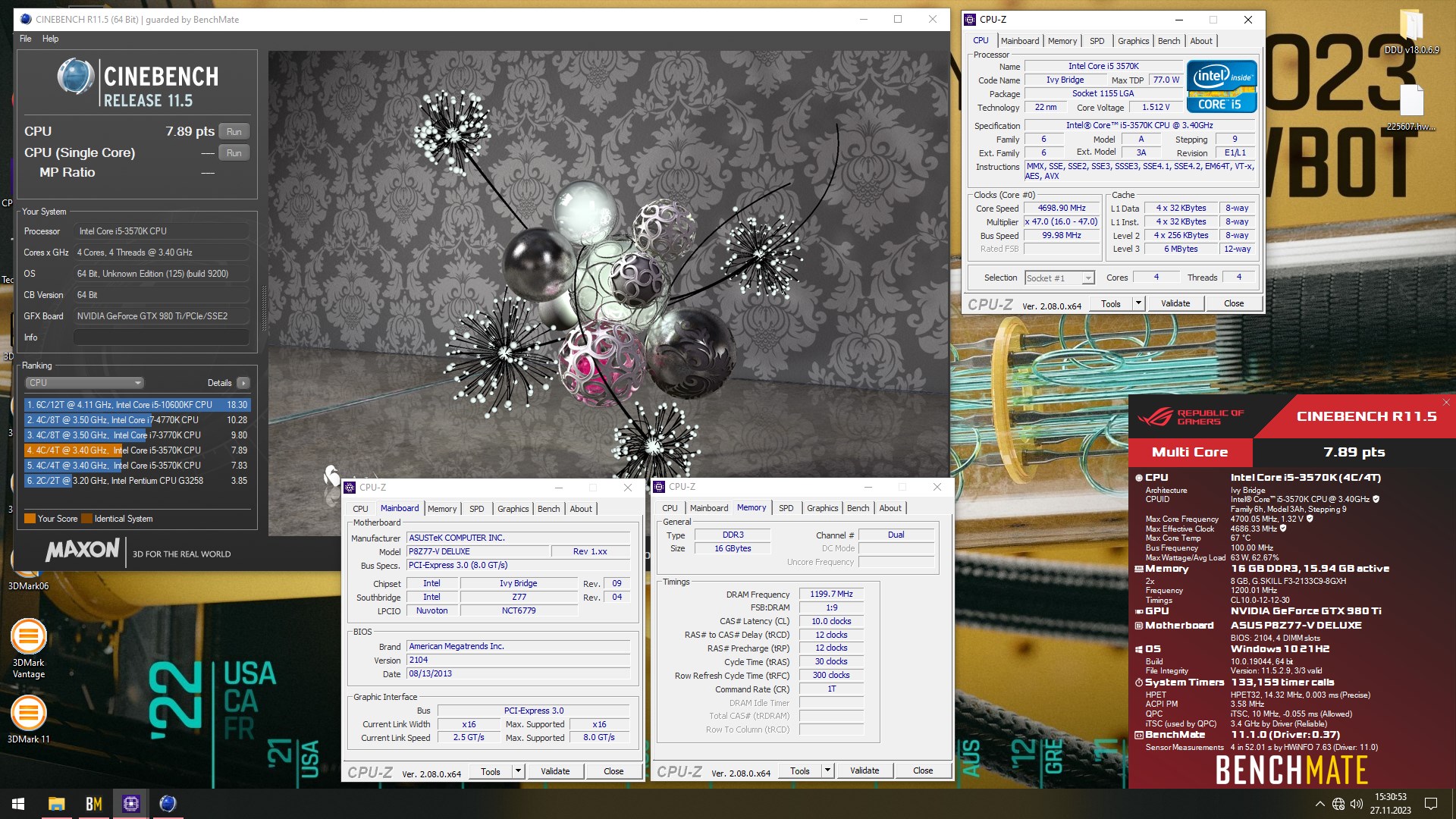This screenshot has height=819, width=1456.
Task: Show hidden system tray icons
Action: click(x=1319, y=804)
